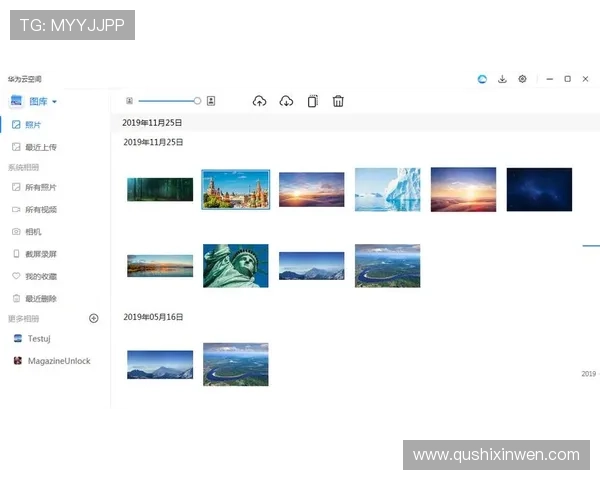This screenshot has width=600, height=480.
Task: Open the download manager icon in title bar
Action: (x=502, y=79)
